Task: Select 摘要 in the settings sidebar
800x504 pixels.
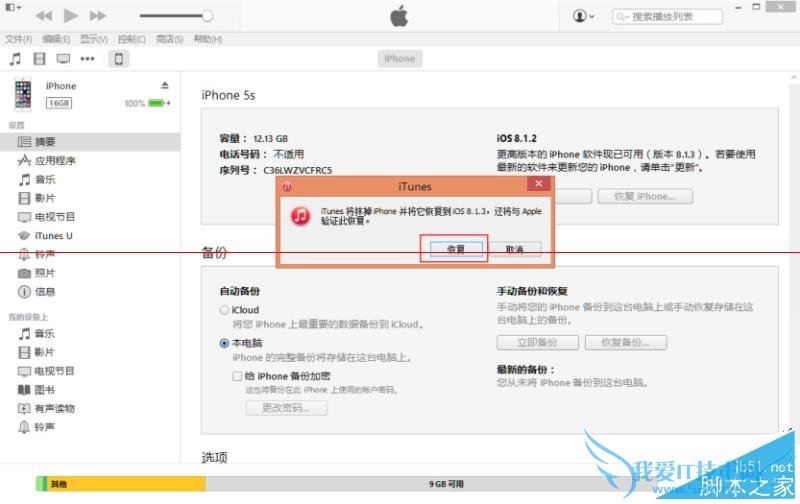Action: point(90,142)
